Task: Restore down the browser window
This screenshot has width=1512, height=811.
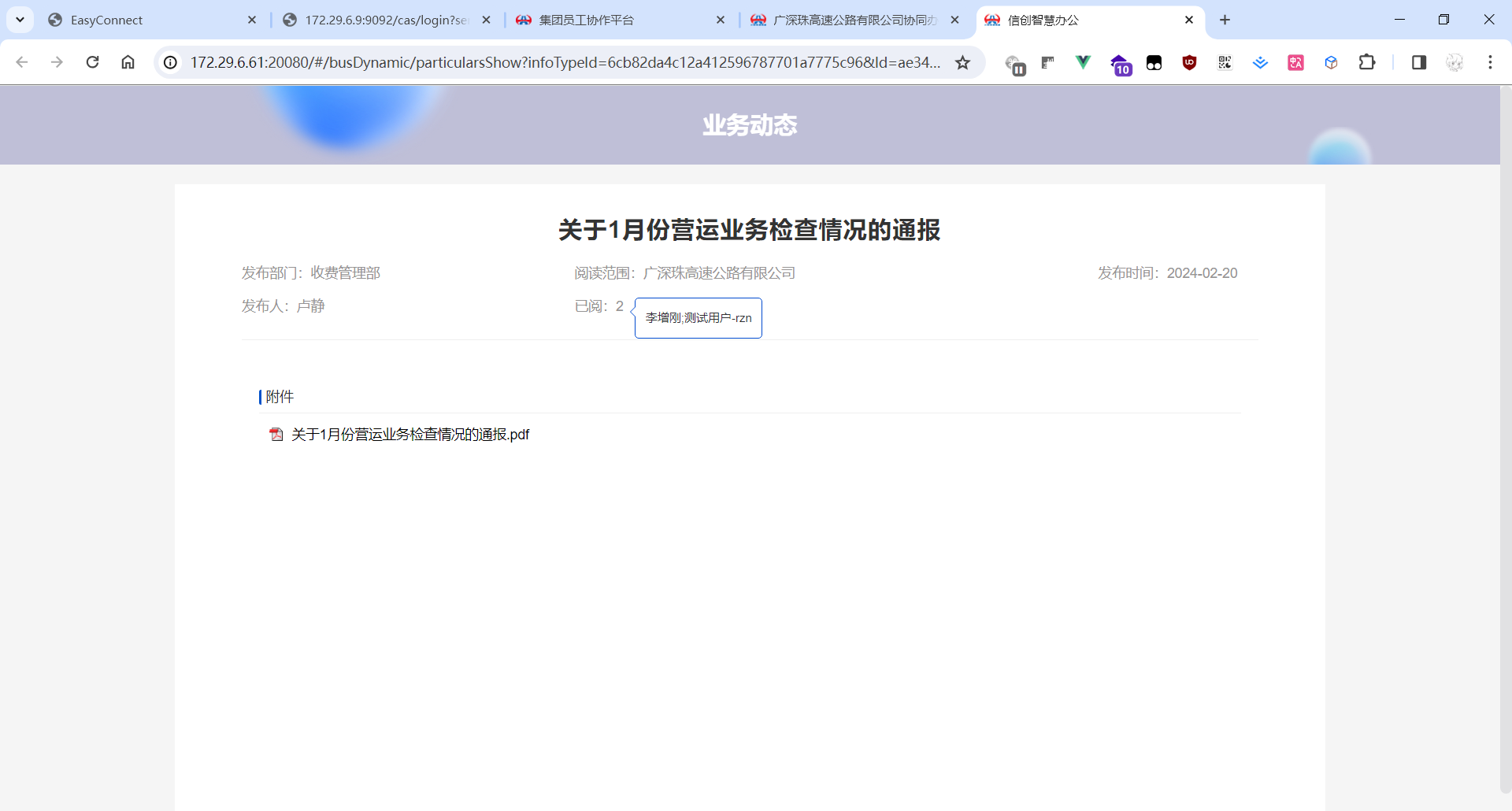Action: (x=1443, y=20)
